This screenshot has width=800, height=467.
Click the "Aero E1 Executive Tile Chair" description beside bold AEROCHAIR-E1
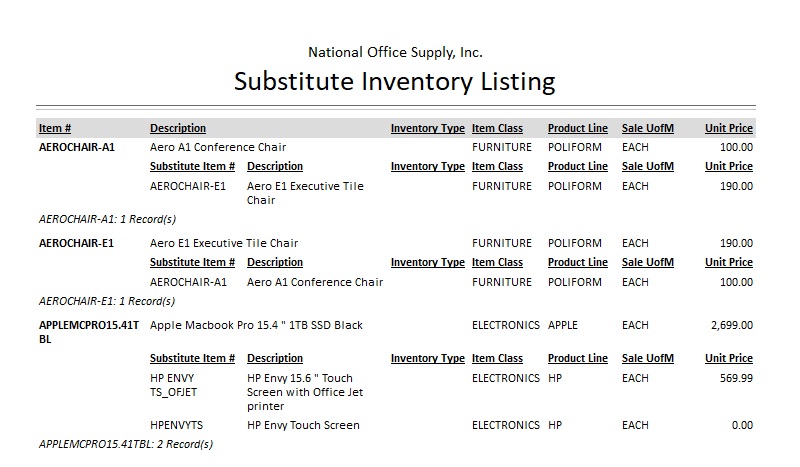(x=224, y=243)
